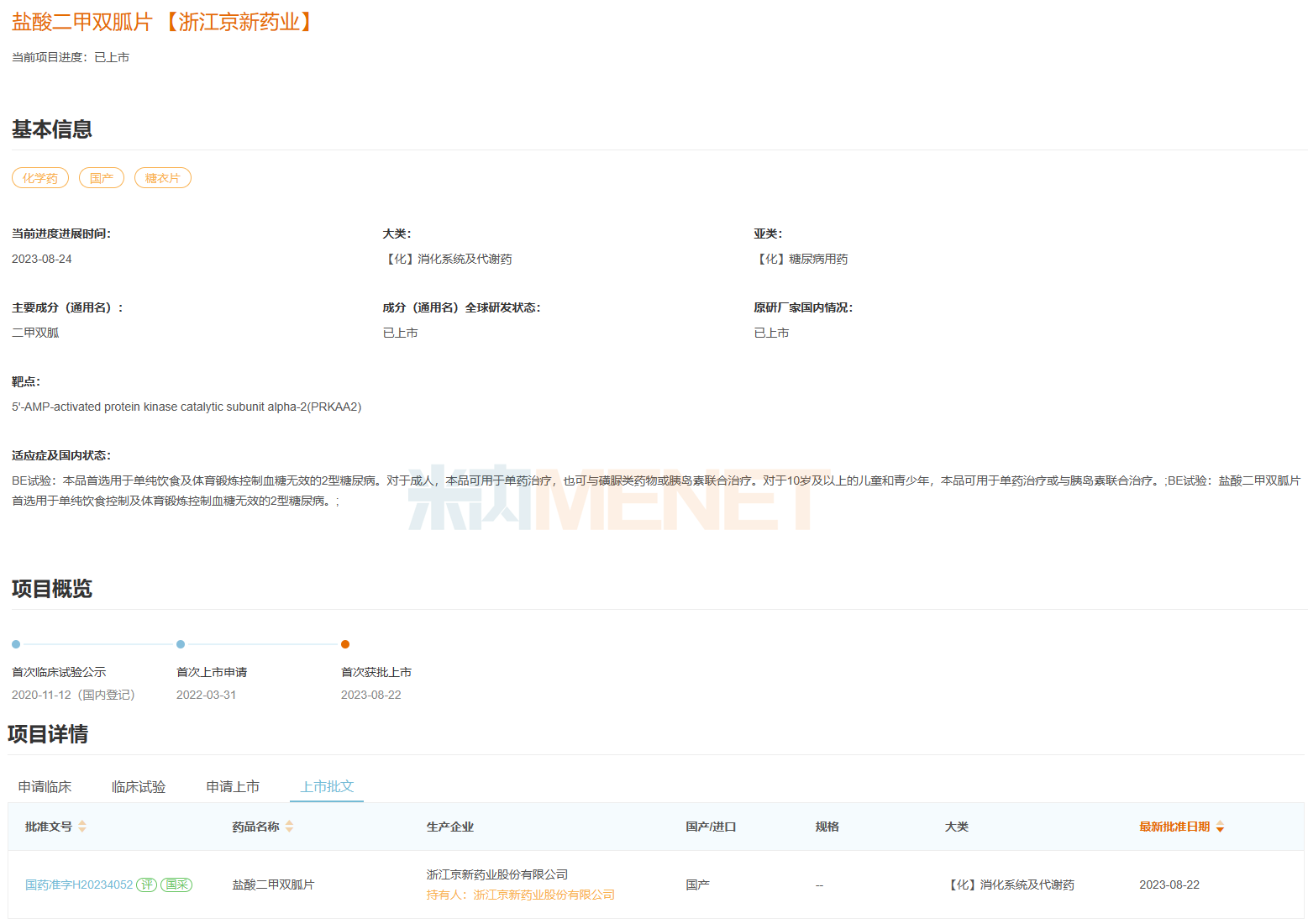This screenshot has height=924, width=1308.
Task: Click 【化】消化系统及代谢药 under 大类 field
Action: click(447, 259)
